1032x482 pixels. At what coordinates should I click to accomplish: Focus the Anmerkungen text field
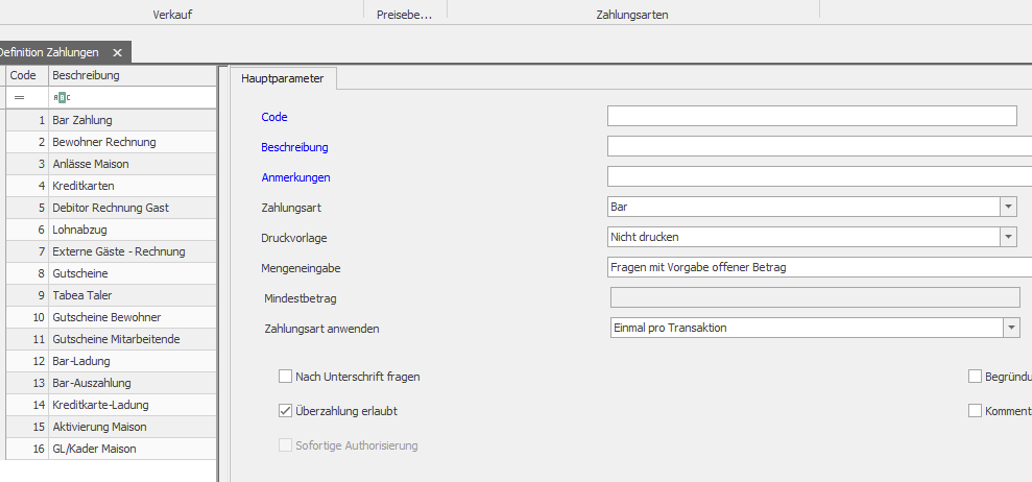click(x=819, y=177)
